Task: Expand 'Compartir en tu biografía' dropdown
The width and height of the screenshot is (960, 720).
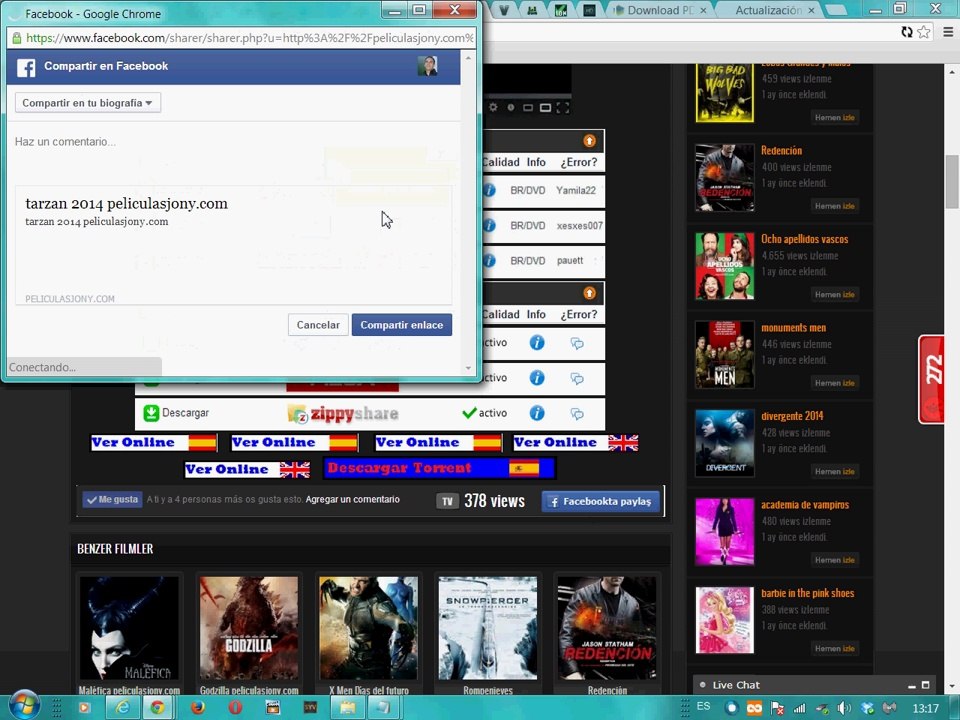Action: point(88,103)
